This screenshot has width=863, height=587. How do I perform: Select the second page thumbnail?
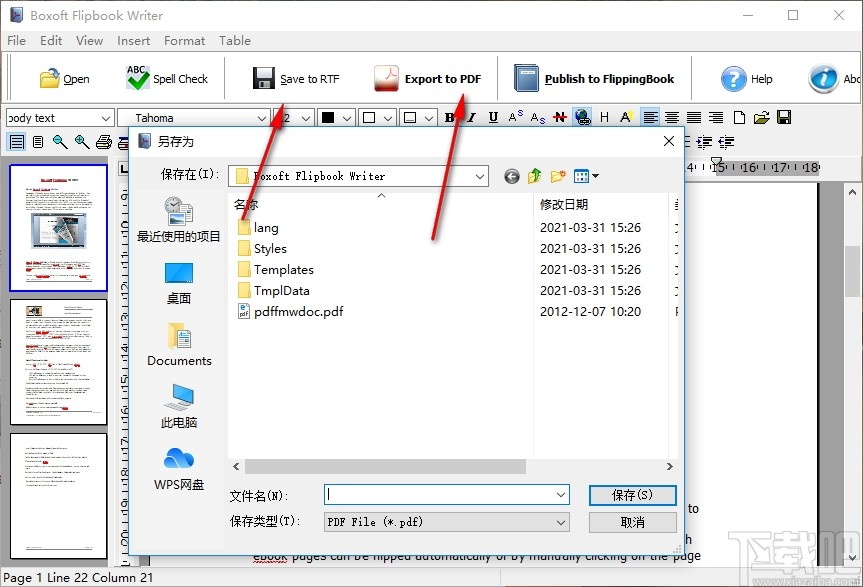click(57, 362)
